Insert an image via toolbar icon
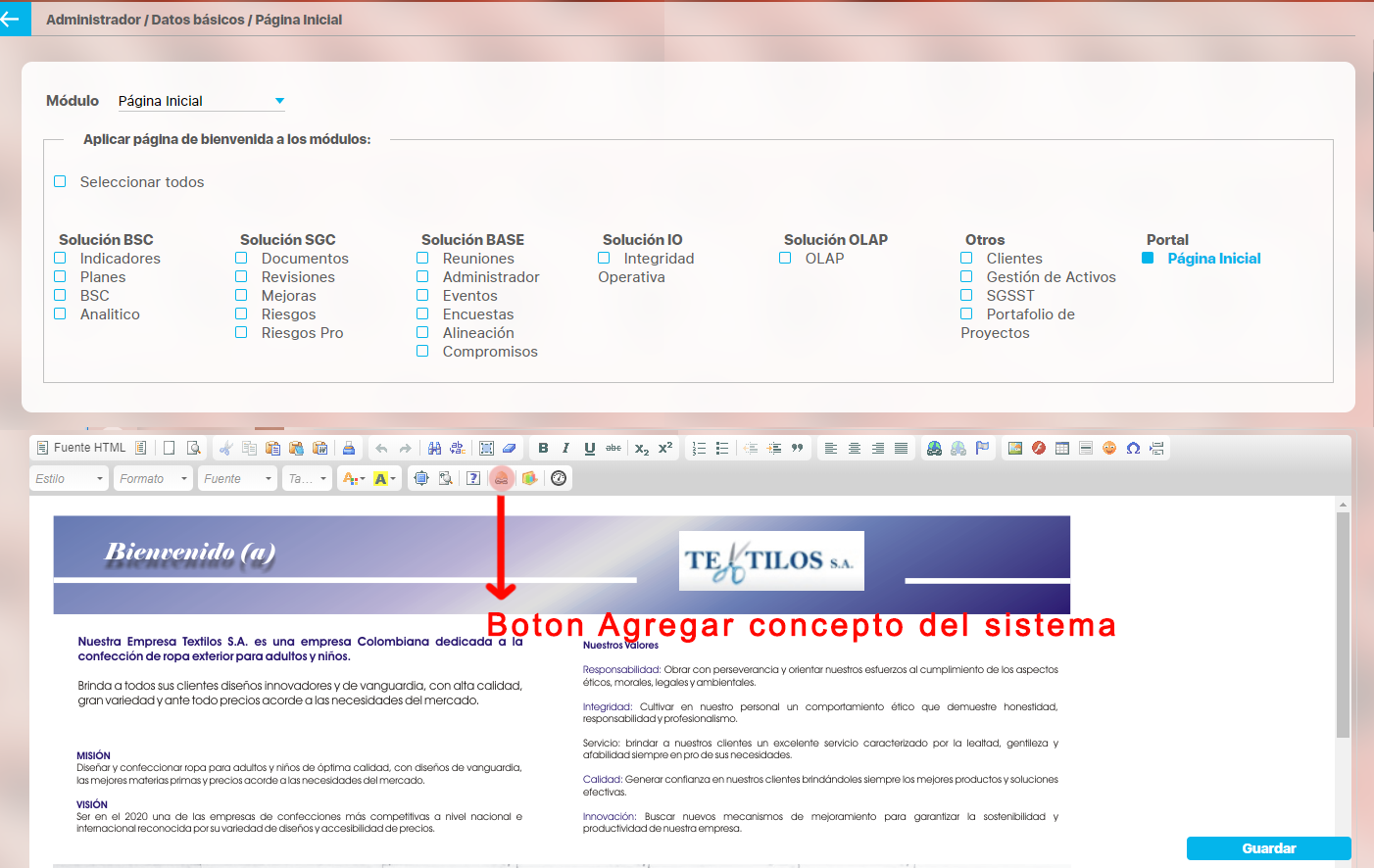This screenshot has height=868, width=1374. click(x=1014, y=448)
